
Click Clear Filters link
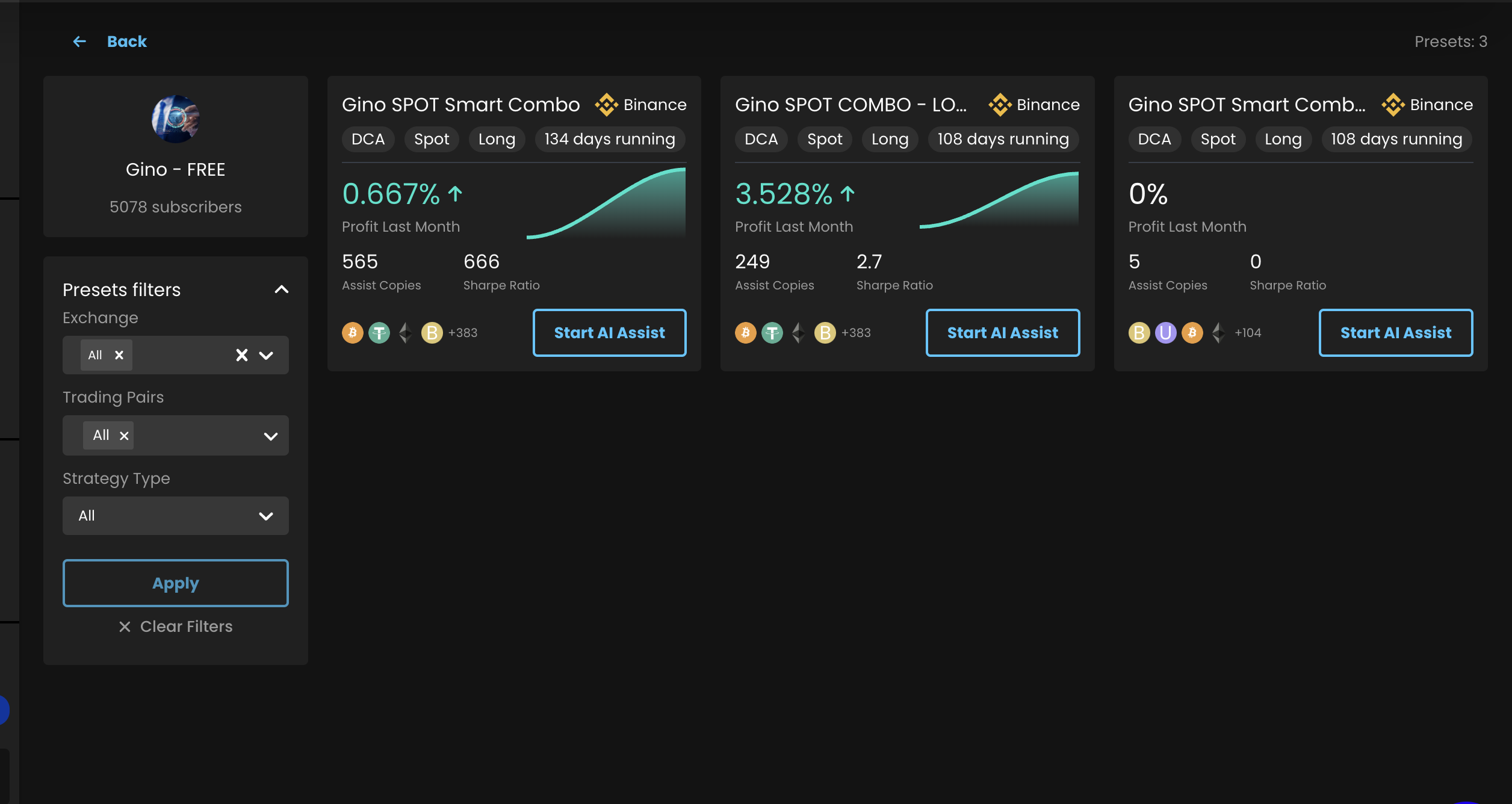pos(176,626)
